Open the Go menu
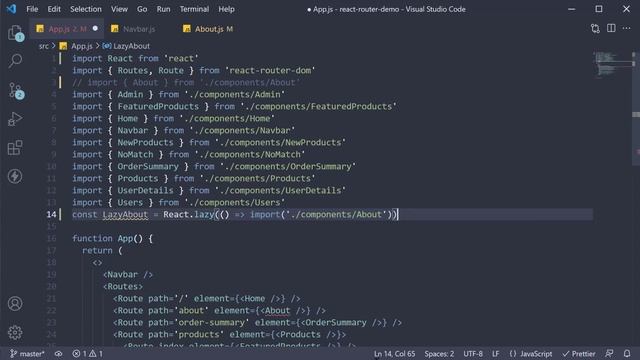 tap(142, 9)
